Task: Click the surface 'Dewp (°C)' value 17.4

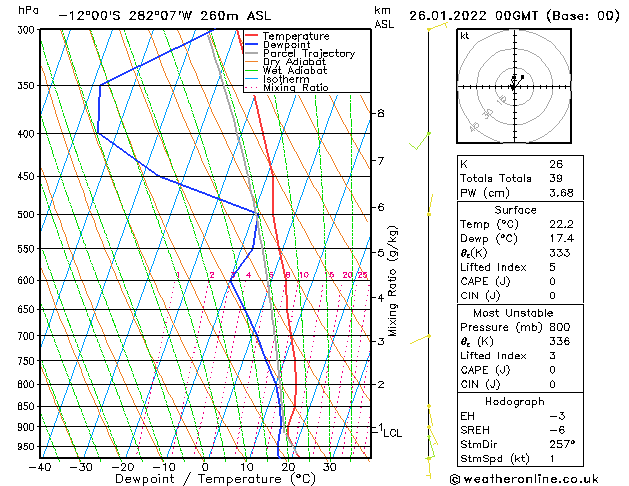Action: 561,239
